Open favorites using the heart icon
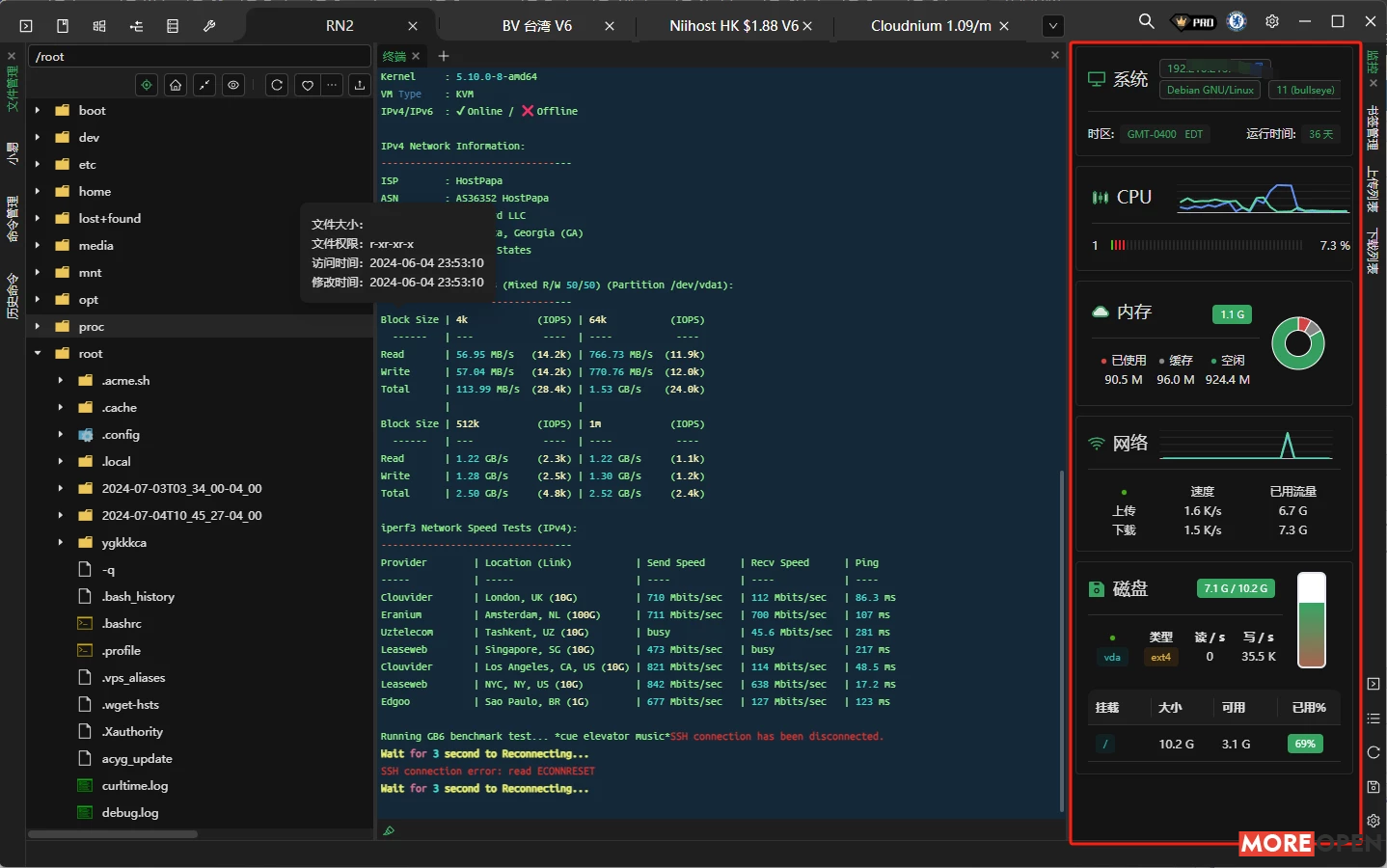This screenshot has height=868, width=1387. pos(307,85)
